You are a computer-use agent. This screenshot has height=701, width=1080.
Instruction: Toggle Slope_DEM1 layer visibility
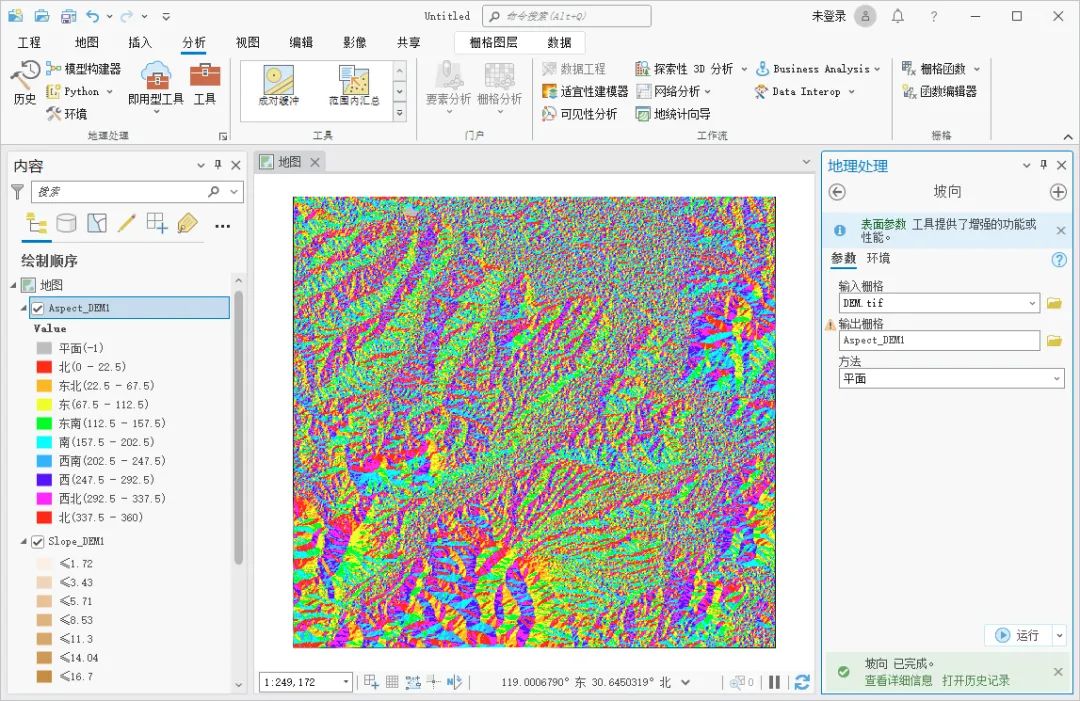pyautogui.click(x=38, y=541)
